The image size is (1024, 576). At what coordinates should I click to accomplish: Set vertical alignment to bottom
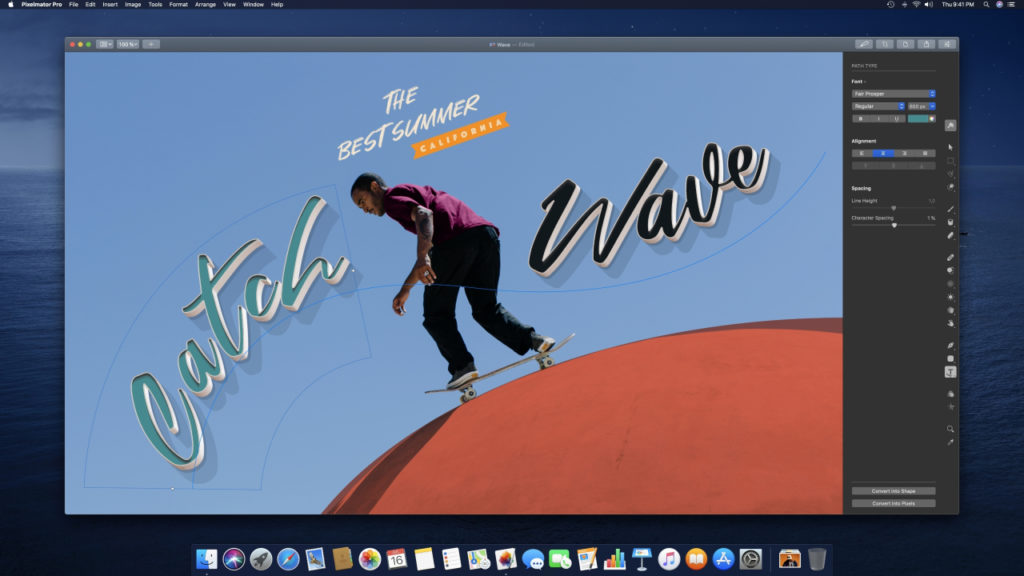click(x=921, y=166)
